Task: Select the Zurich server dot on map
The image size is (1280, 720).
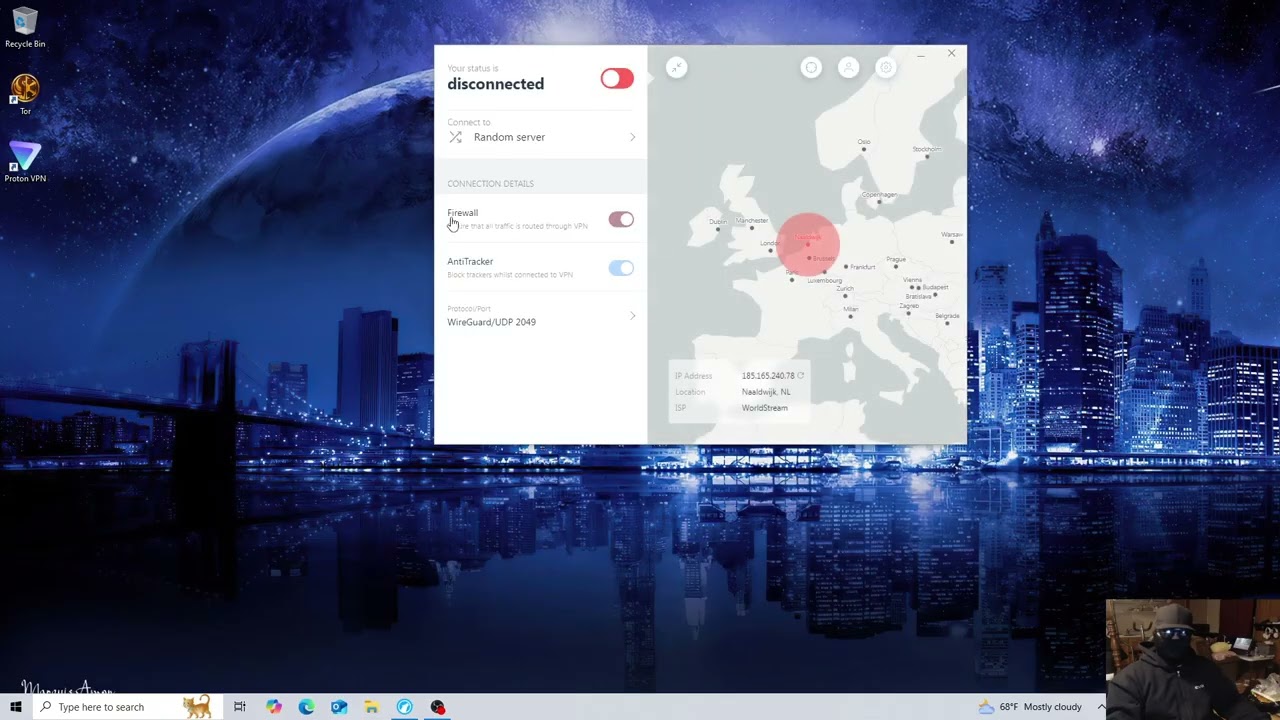Action: [x=845, y=296]
